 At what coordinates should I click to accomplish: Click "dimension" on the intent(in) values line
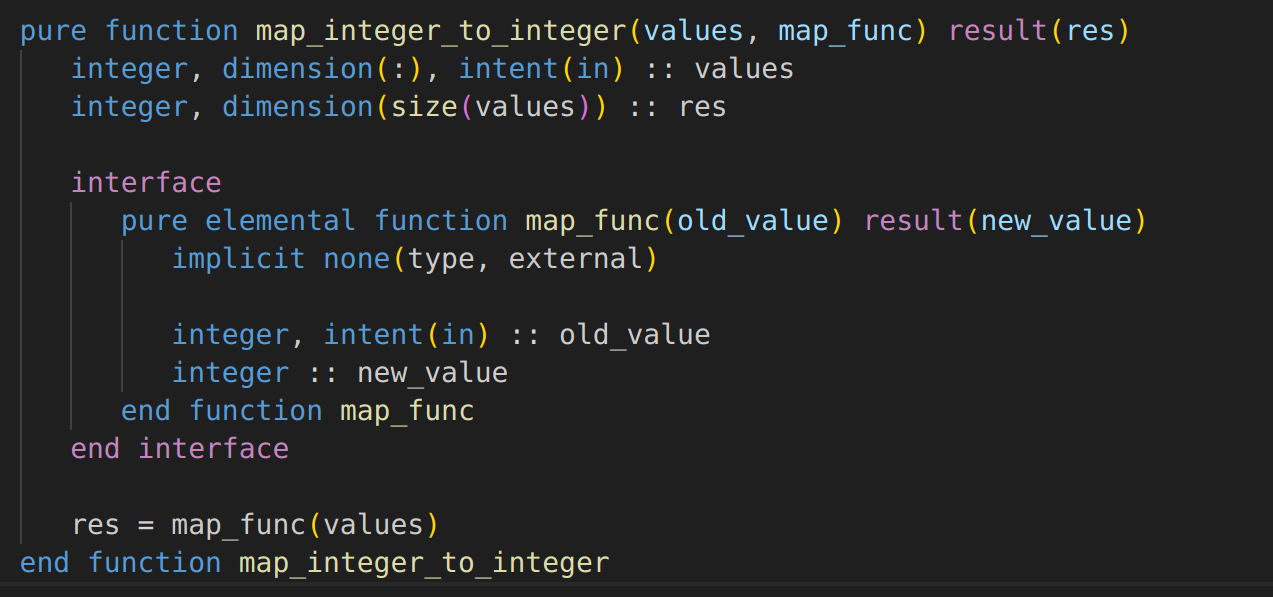[297, 69]
